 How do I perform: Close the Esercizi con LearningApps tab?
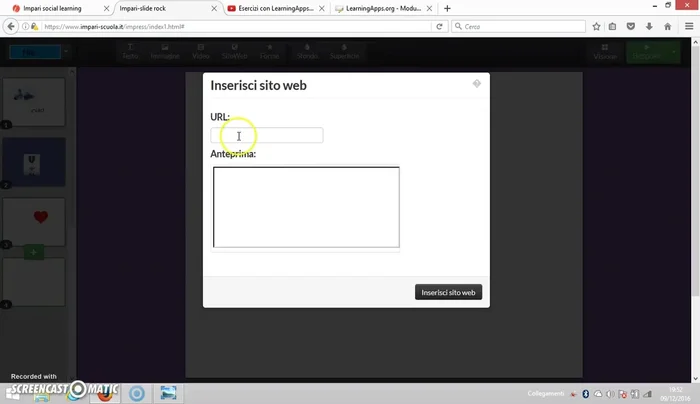[x=321, y=8]
